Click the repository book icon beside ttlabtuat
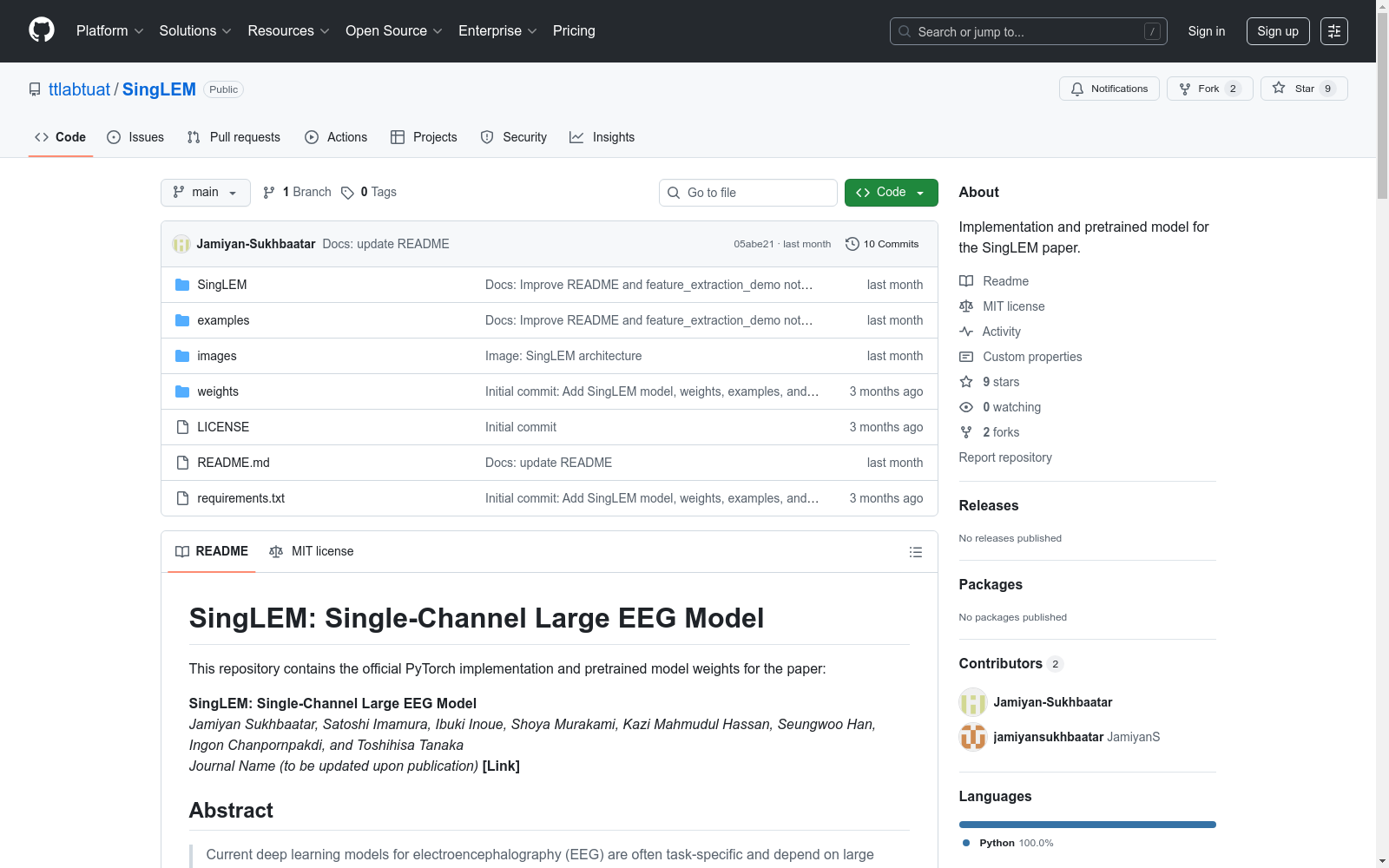This screenshot has height=868, width=1389. 35,89
